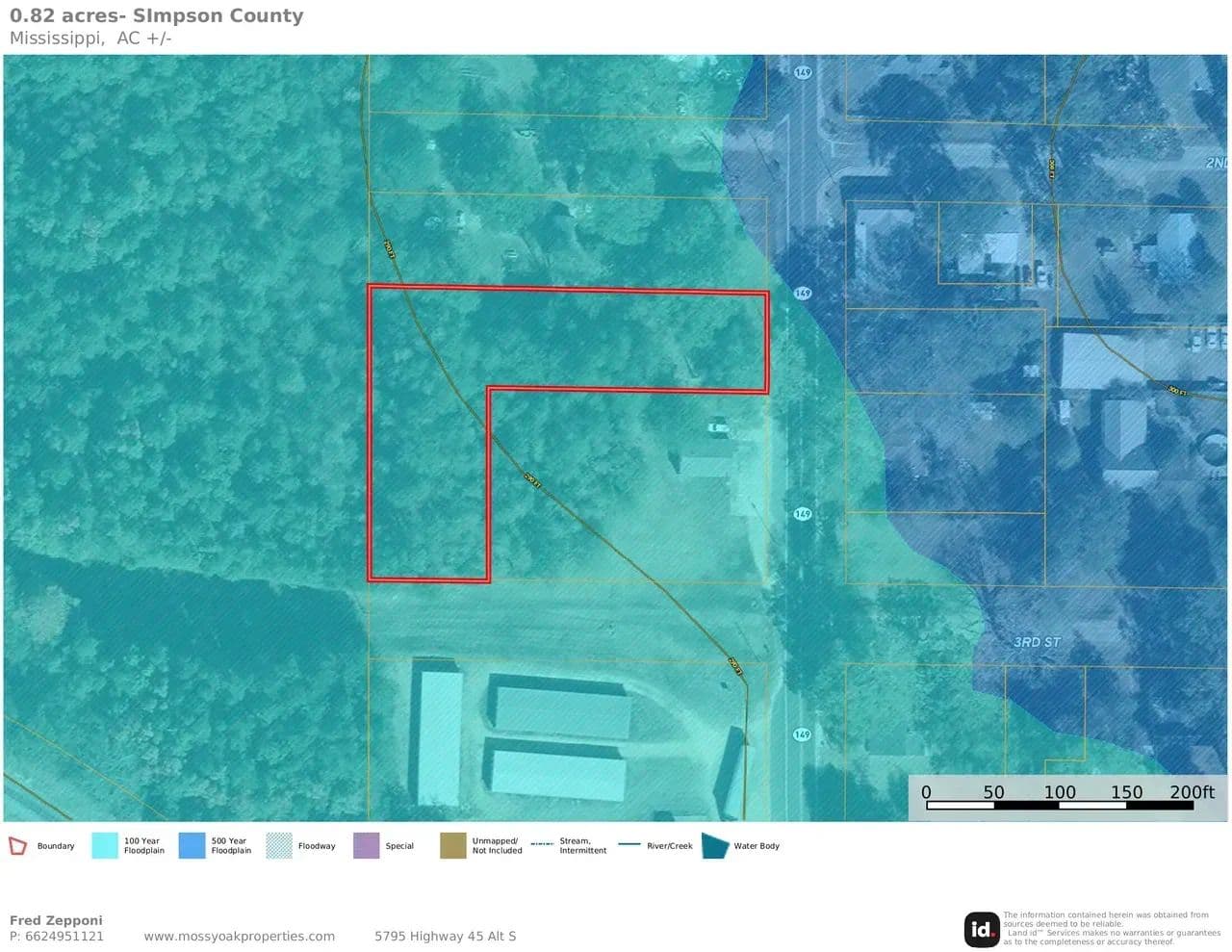Click the Land id logo

[981, 929]
